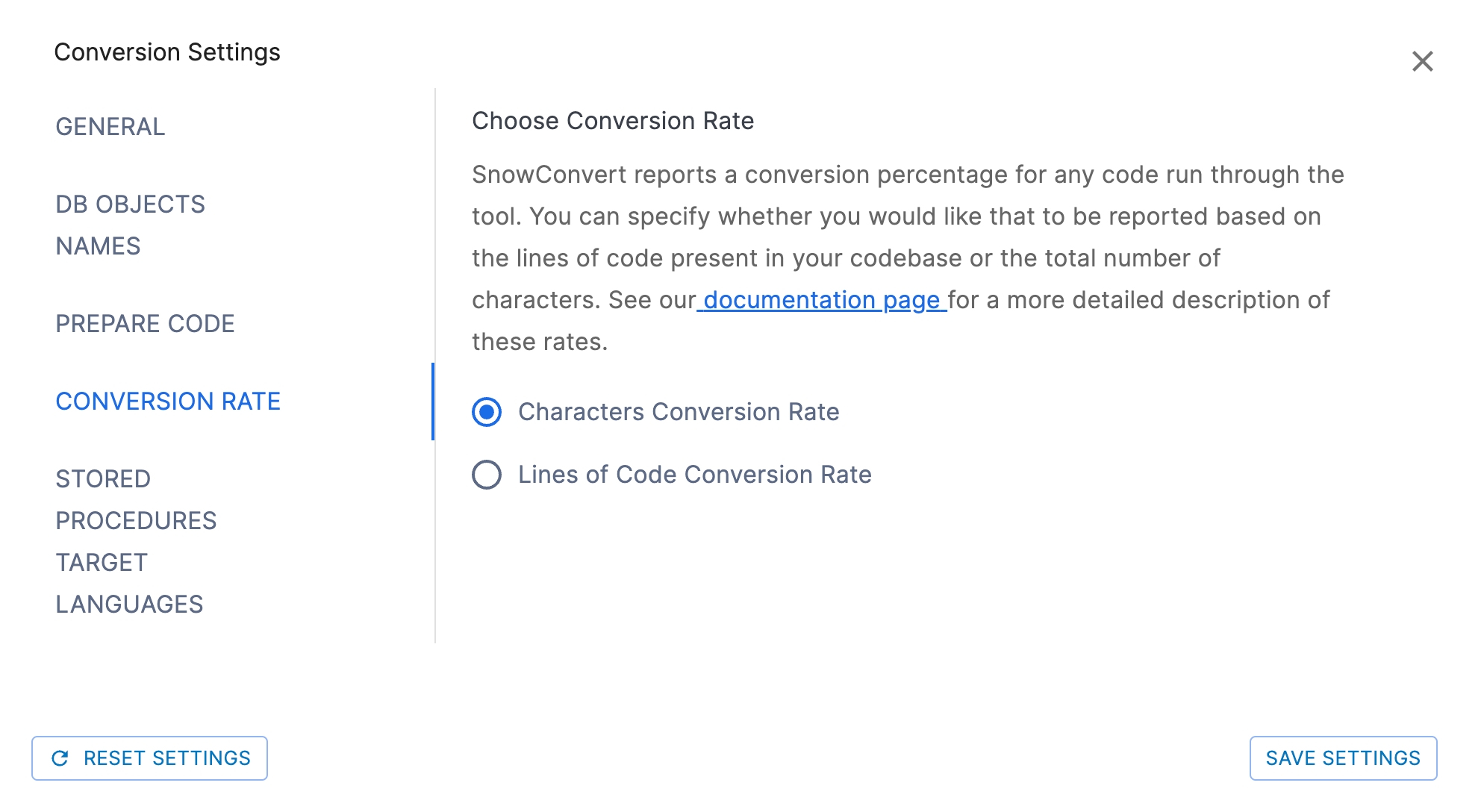
Task: Click the RESET SETTINGS button label
Action: coord(166,758)
